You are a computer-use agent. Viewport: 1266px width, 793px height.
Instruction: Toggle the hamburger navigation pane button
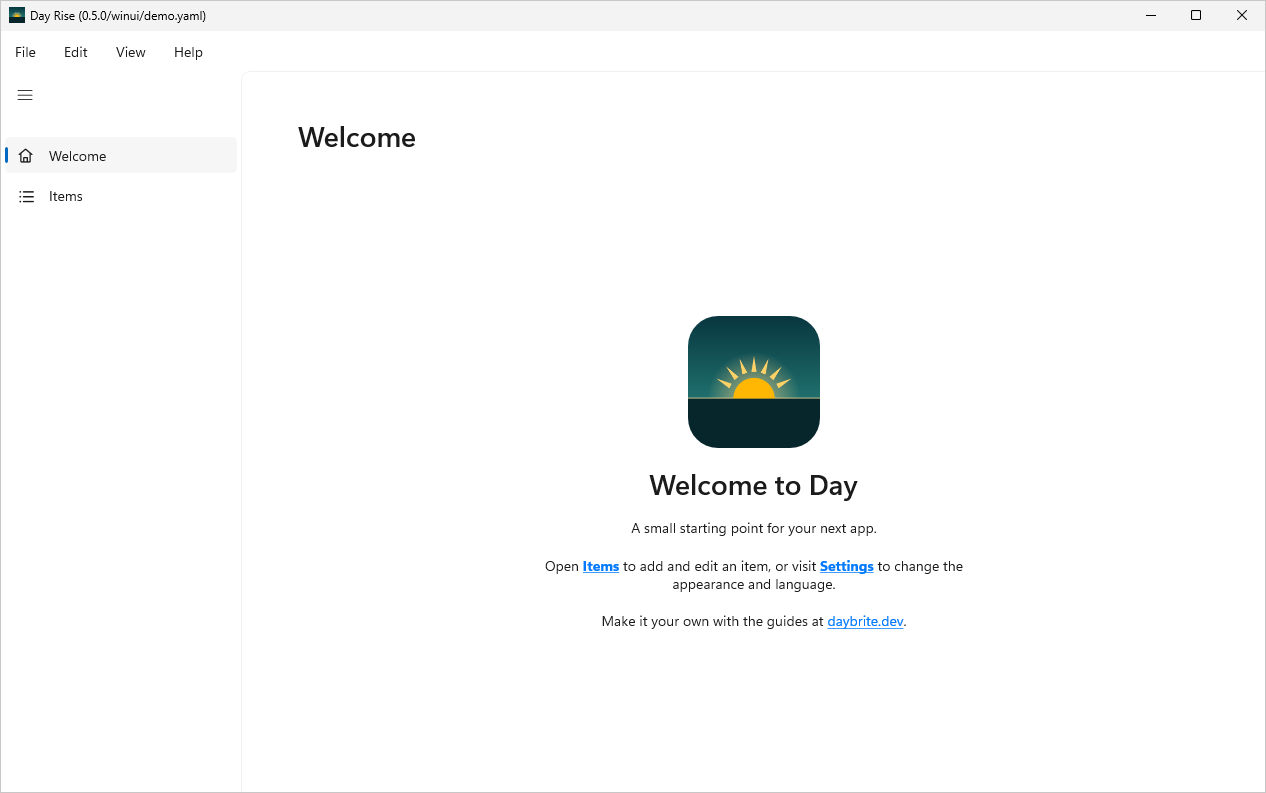[25, 95]
